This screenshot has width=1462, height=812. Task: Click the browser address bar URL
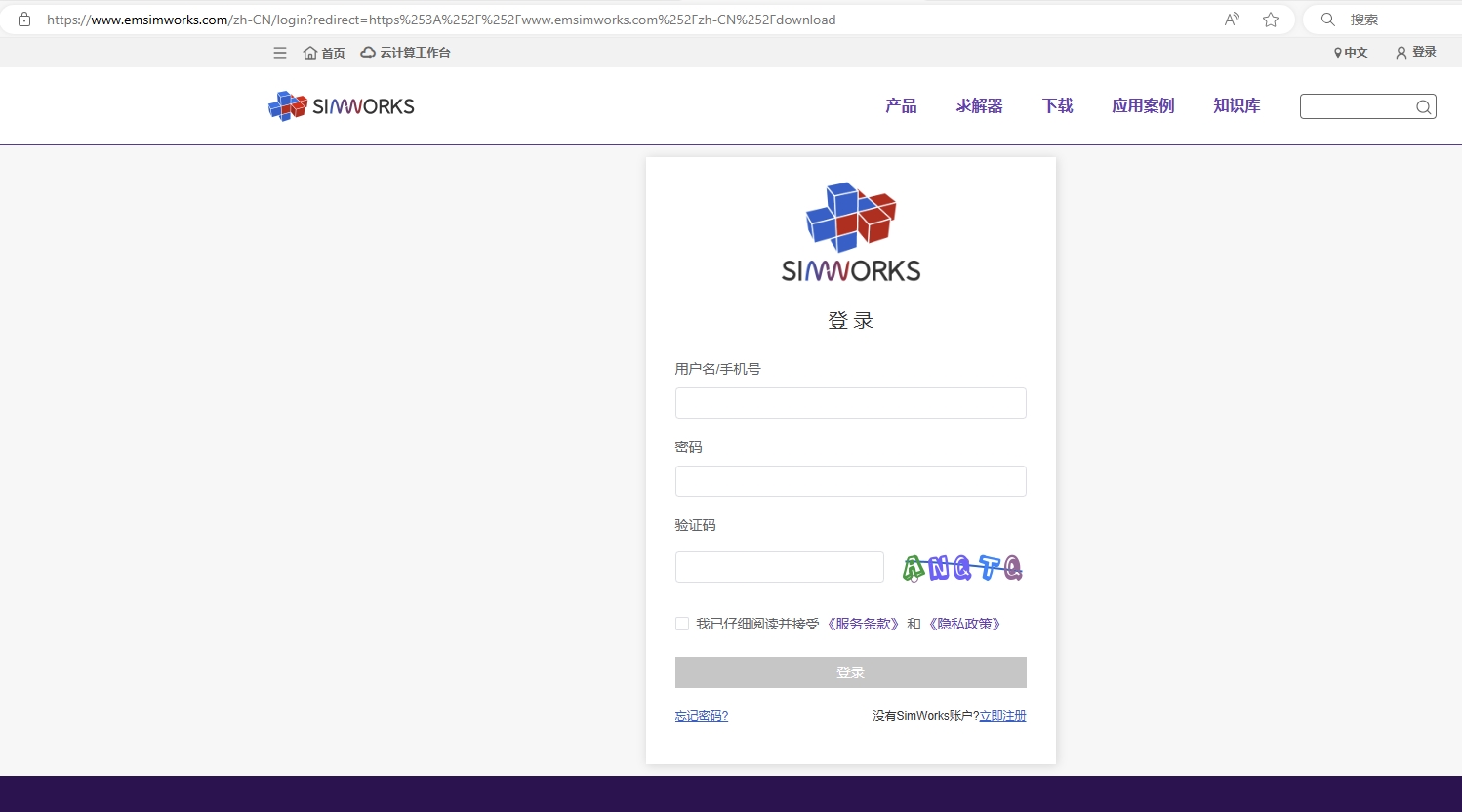(441, 20)
